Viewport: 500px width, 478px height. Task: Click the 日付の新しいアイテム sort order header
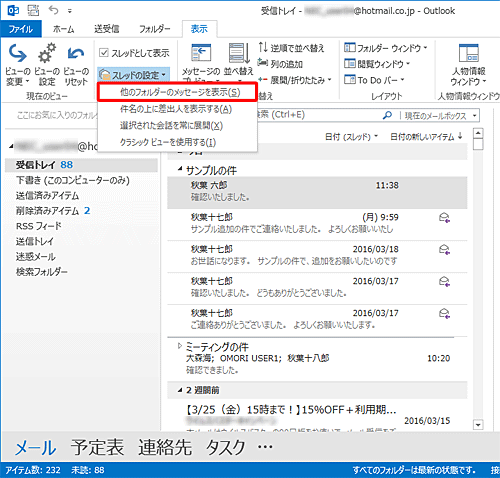426,137
